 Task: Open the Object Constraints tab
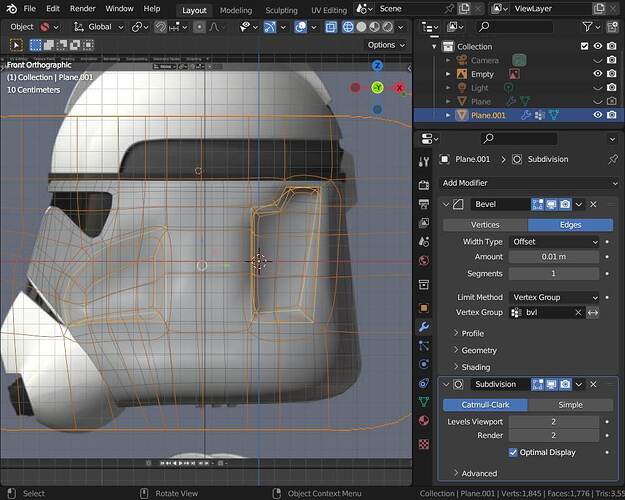point(424,383)
